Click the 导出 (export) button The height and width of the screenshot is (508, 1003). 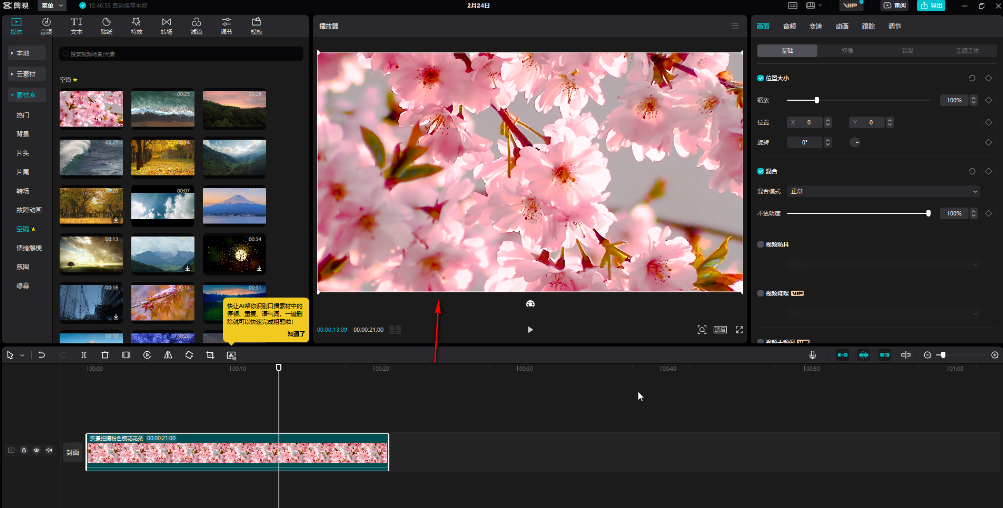pos(930,5)
